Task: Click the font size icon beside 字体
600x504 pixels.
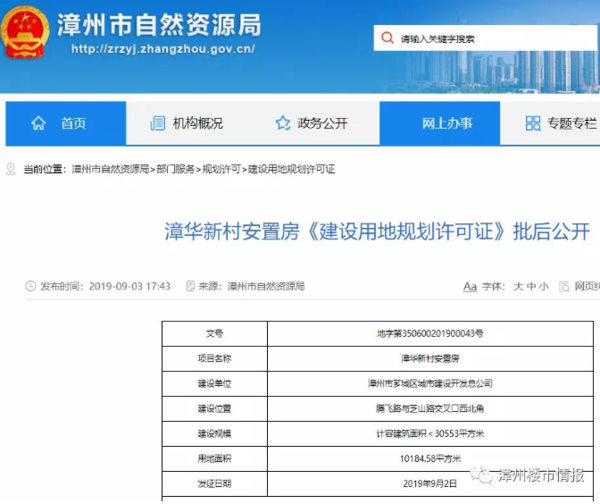Action: click(470, 286)
